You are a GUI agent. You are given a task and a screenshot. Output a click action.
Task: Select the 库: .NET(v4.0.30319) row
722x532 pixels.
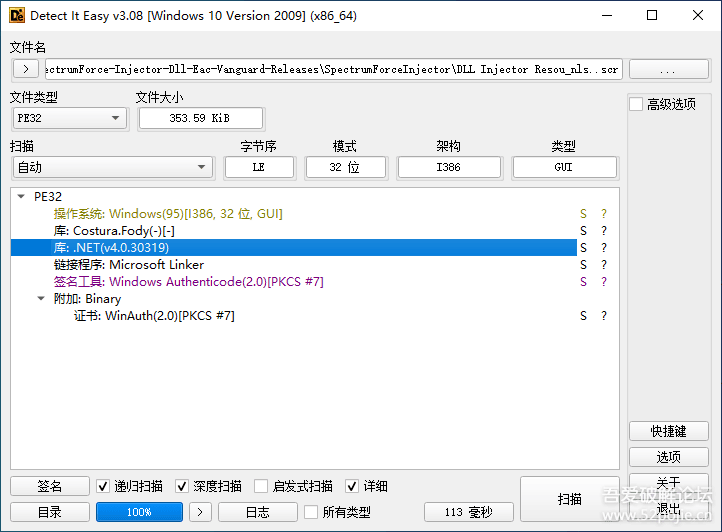294,248
